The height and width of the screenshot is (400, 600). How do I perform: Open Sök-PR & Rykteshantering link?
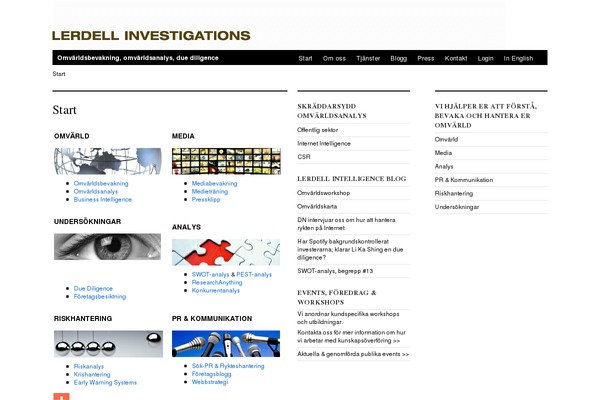(x=228, y=366)
